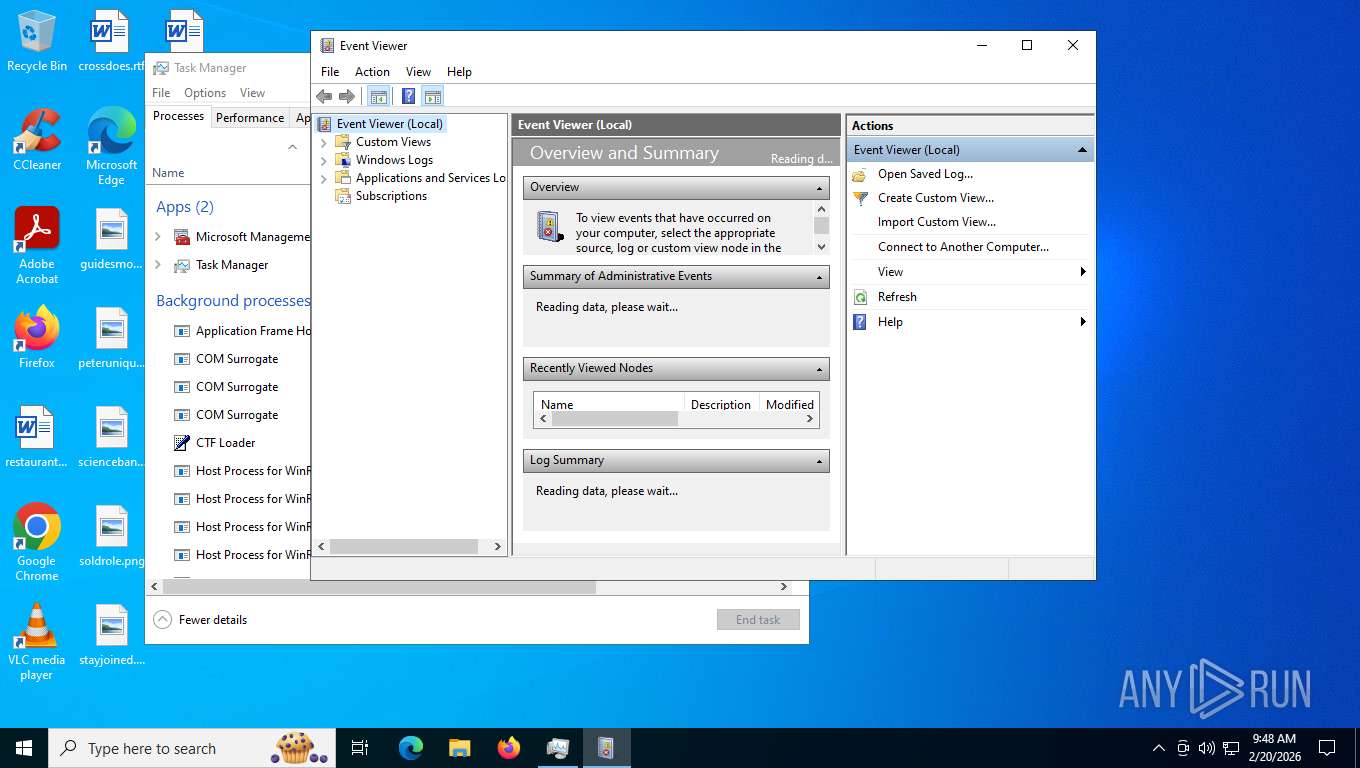
Task: Collapse Event Viewer (Local) actions group
Action: coord(1082,150)
